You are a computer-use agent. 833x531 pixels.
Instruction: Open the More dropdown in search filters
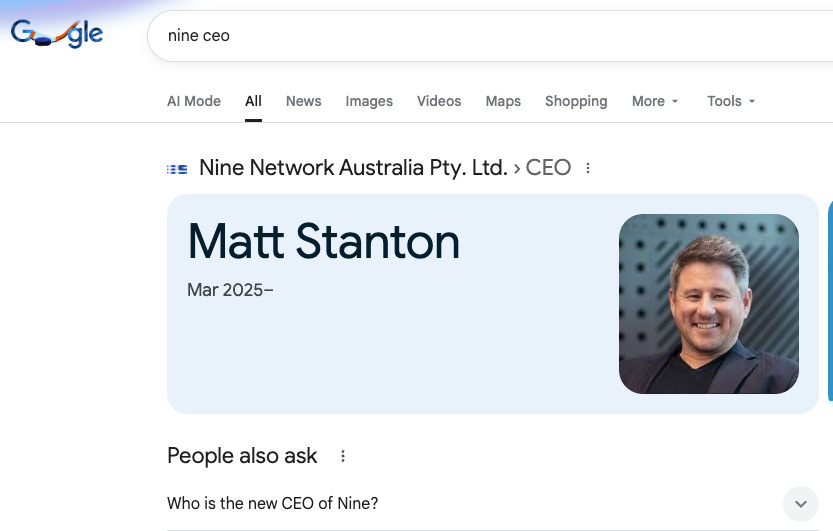click(655, 101)
